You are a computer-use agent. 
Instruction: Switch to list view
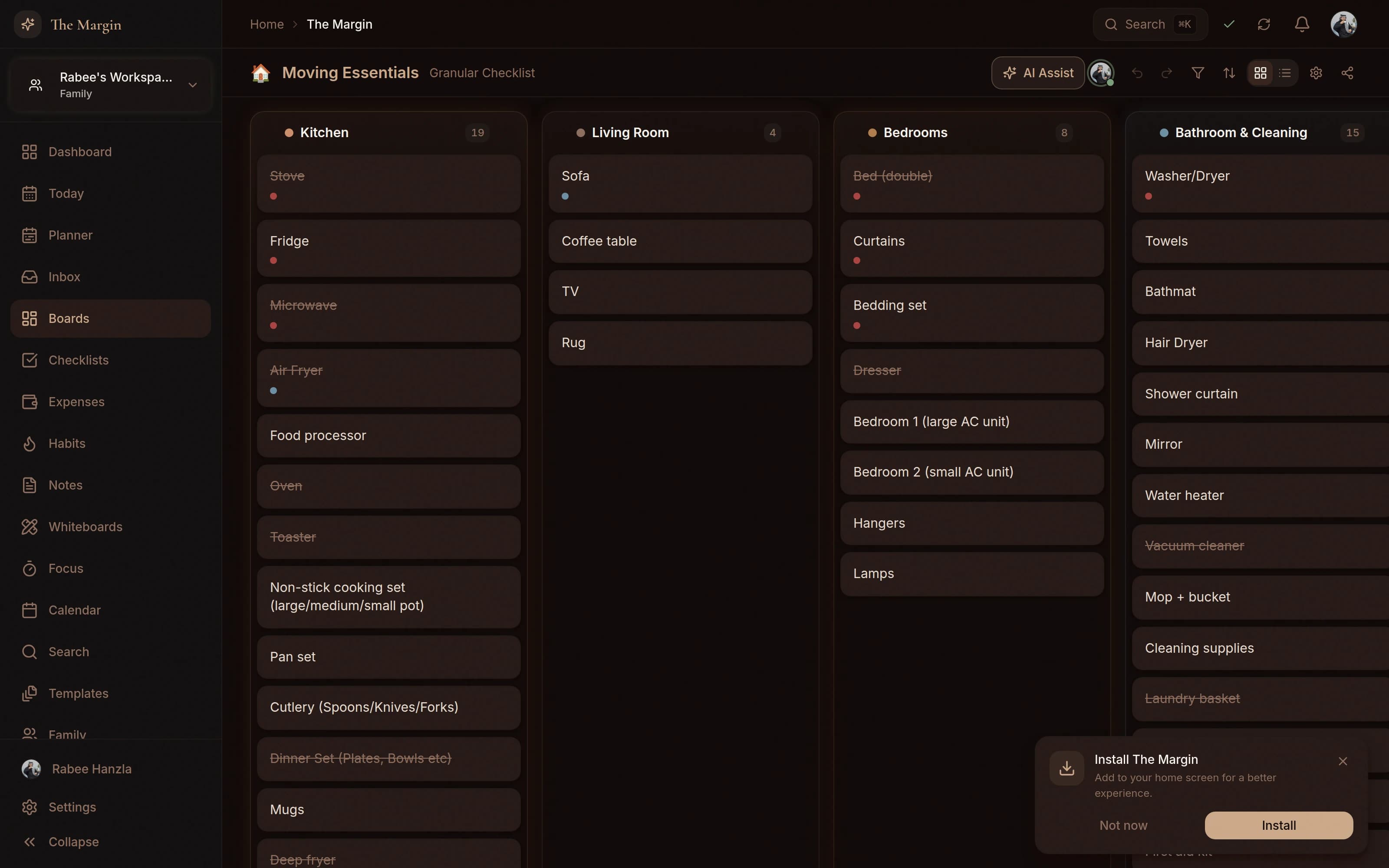[x=1285, y=73]
